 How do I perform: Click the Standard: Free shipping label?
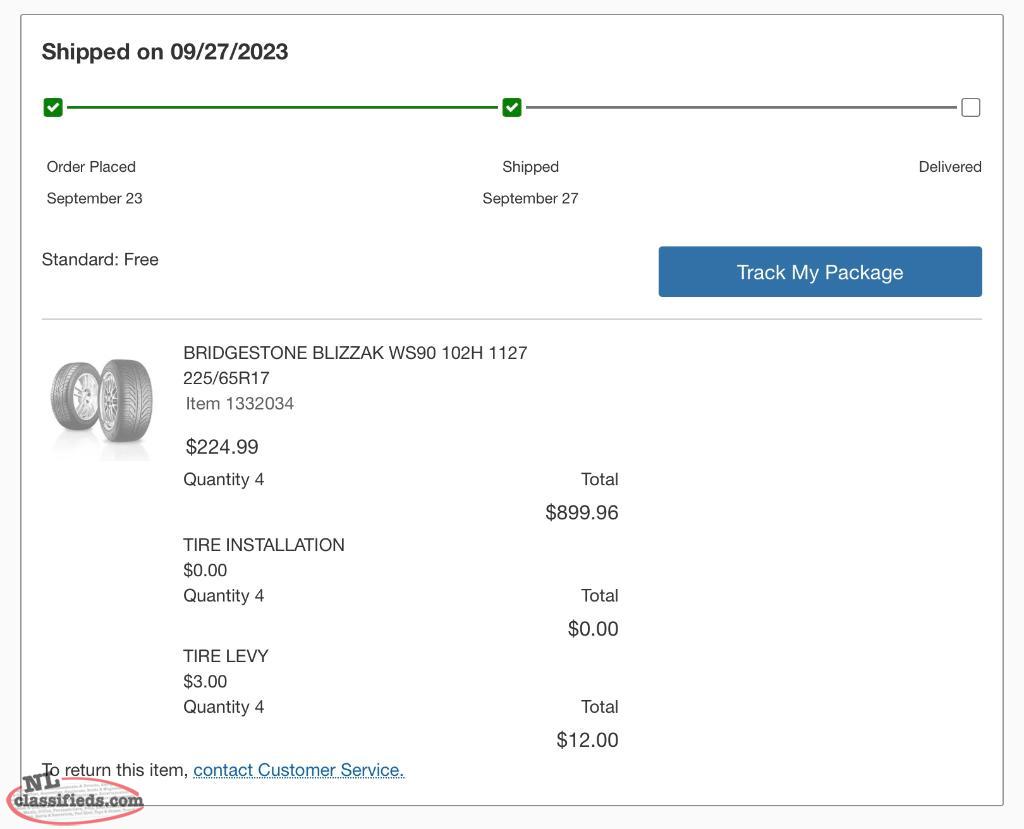(100, 260)
